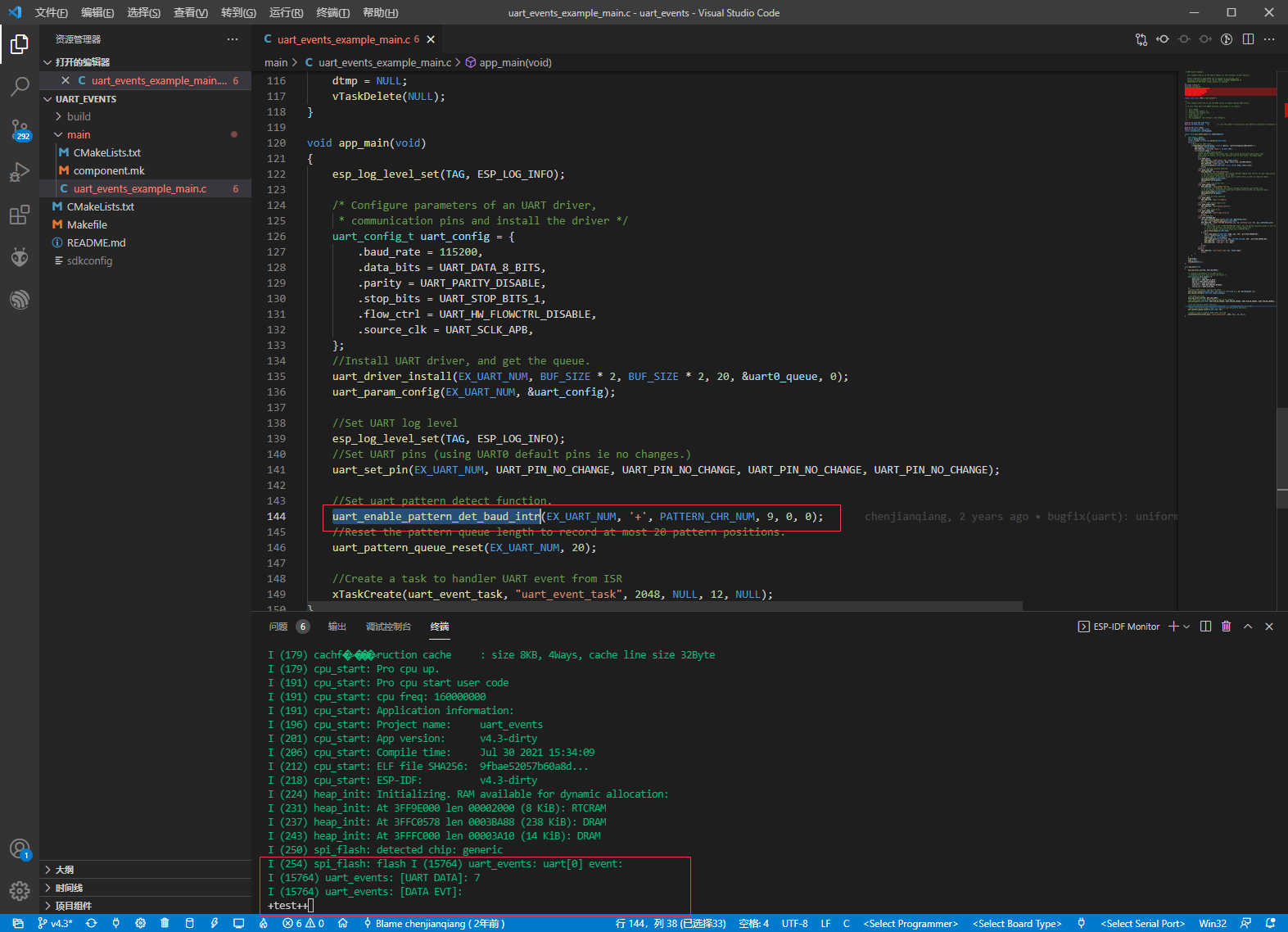Open the 查看(V) menu
Viewport: 1288px width, 932px height.
click(x=191, y=12)
